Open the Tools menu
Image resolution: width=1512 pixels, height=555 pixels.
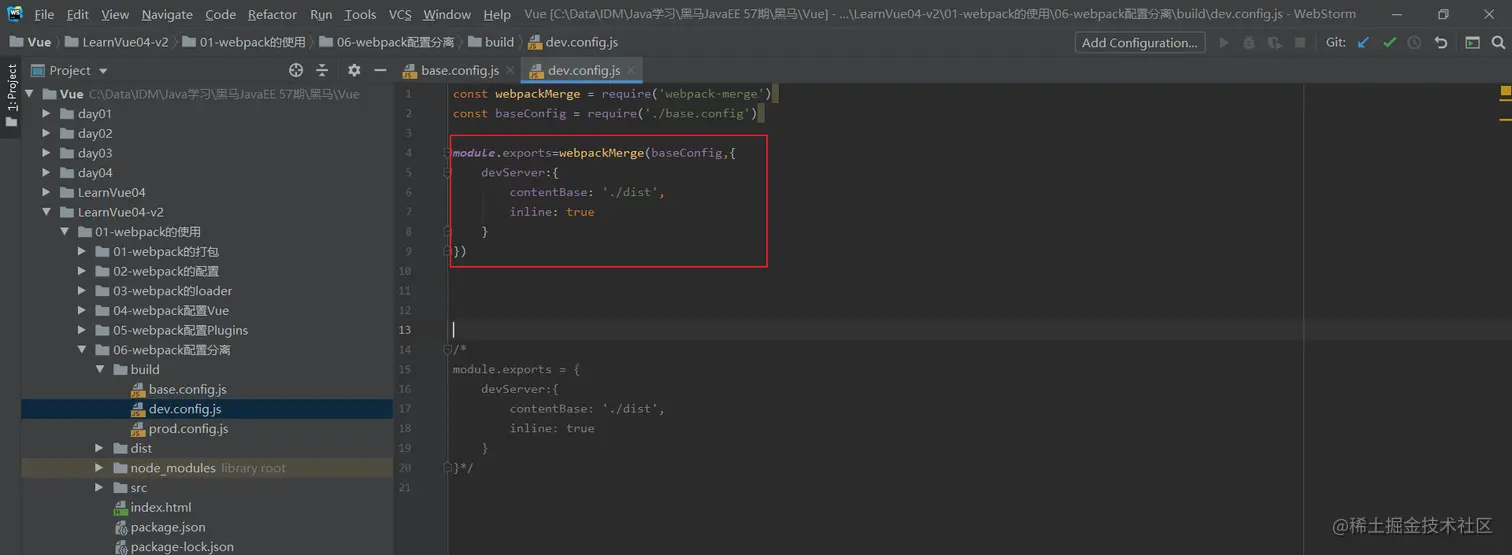tap(360, 14)
